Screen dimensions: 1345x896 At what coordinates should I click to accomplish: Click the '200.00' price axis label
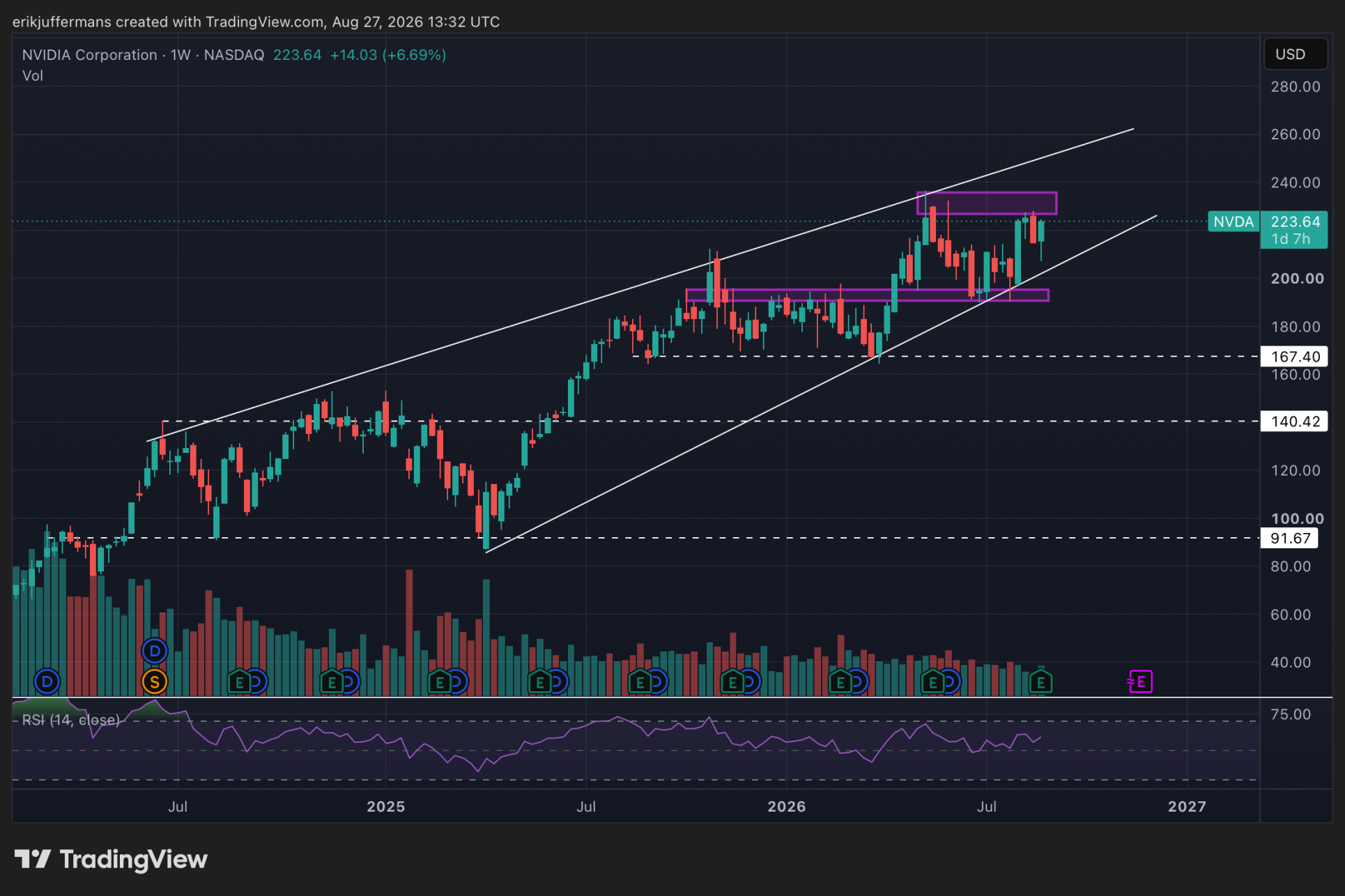click(1296, 279)
